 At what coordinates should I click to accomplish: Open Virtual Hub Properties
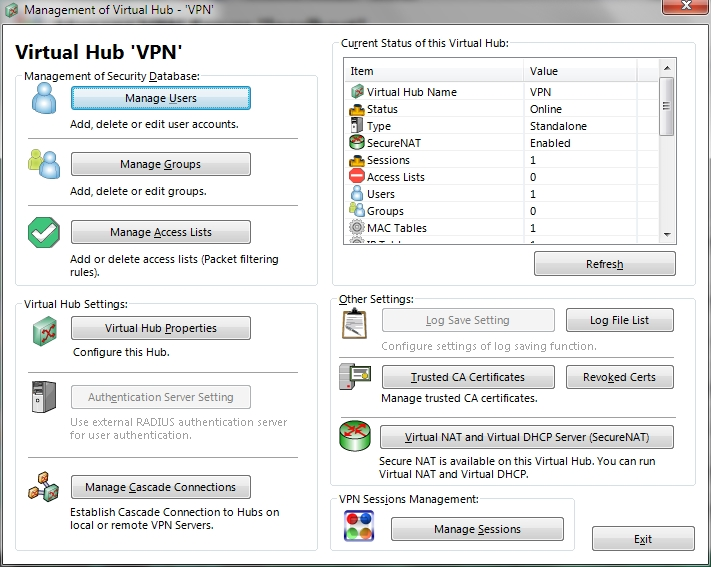click(161, 328)
